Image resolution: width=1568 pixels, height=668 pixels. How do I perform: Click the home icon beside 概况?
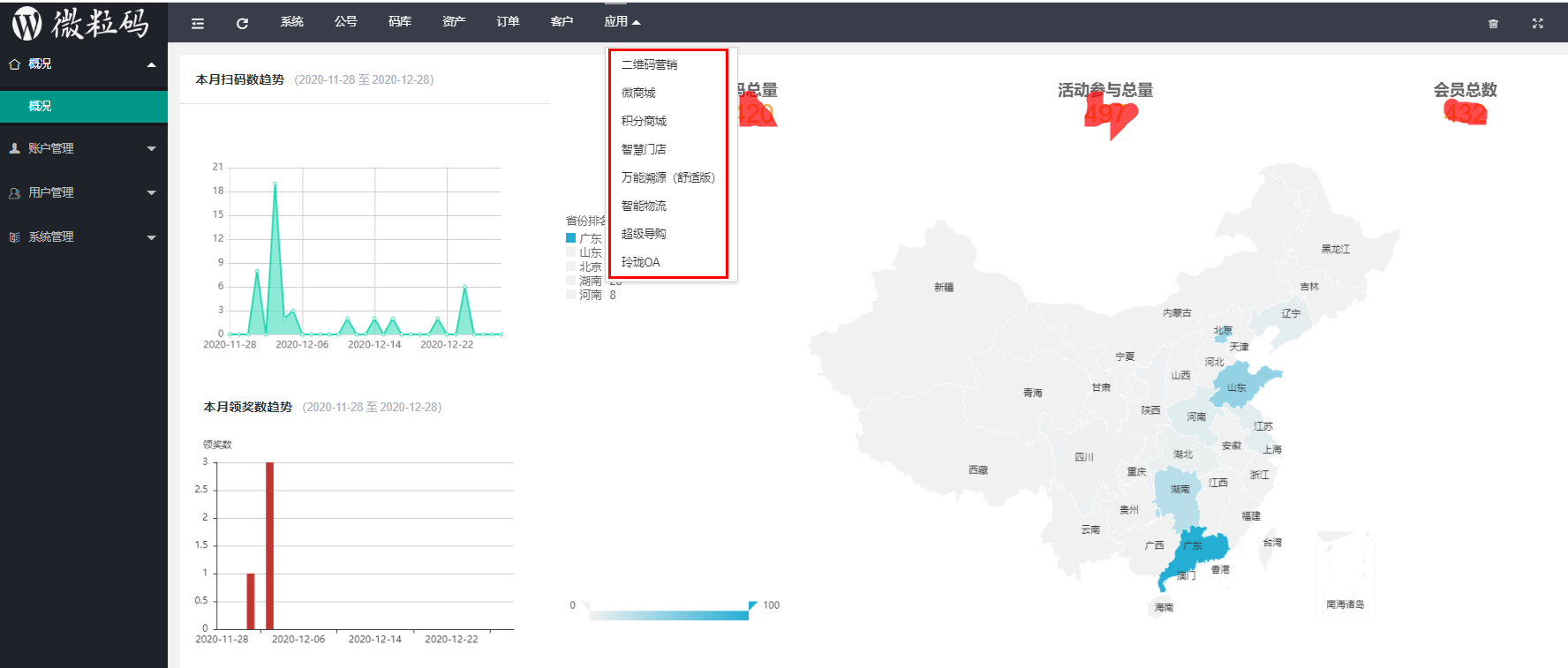click(x=14, y=64)
